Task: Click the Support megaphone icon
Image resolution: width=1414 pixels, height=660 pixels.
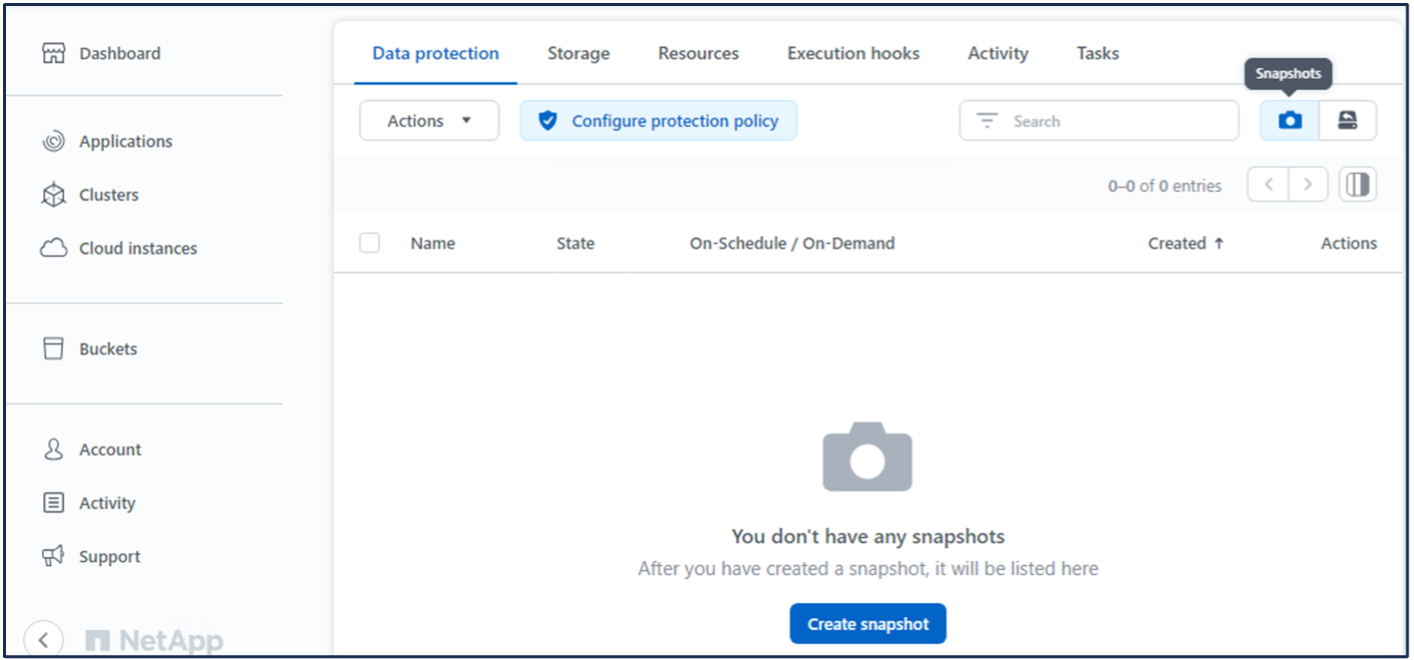Action: pos(53,556)
